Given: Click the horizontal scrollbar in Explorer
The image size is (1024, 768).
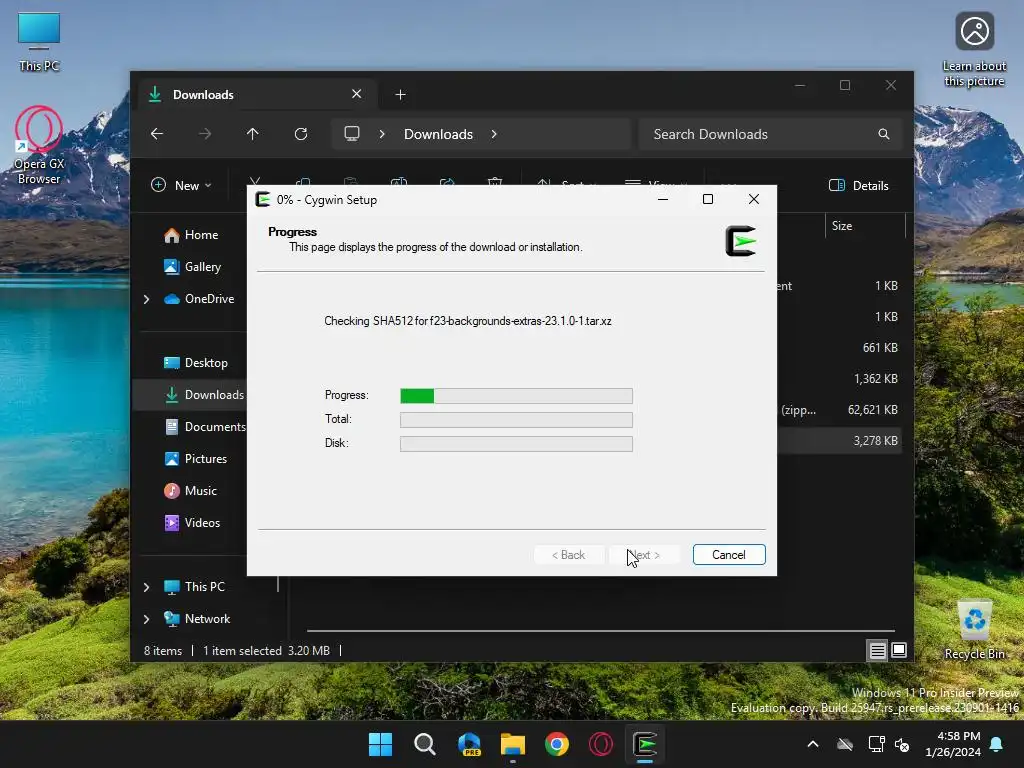Looking at the screenshot, I should point(601,631).
